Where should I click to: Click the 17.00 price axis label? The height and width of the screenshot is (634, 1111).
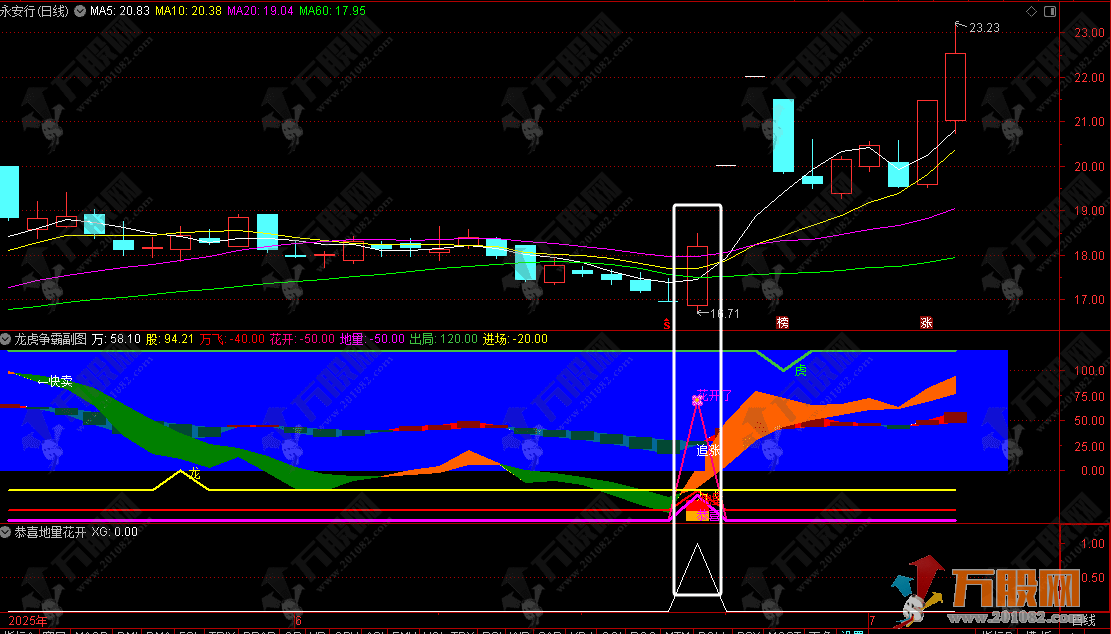(1089, 300)
